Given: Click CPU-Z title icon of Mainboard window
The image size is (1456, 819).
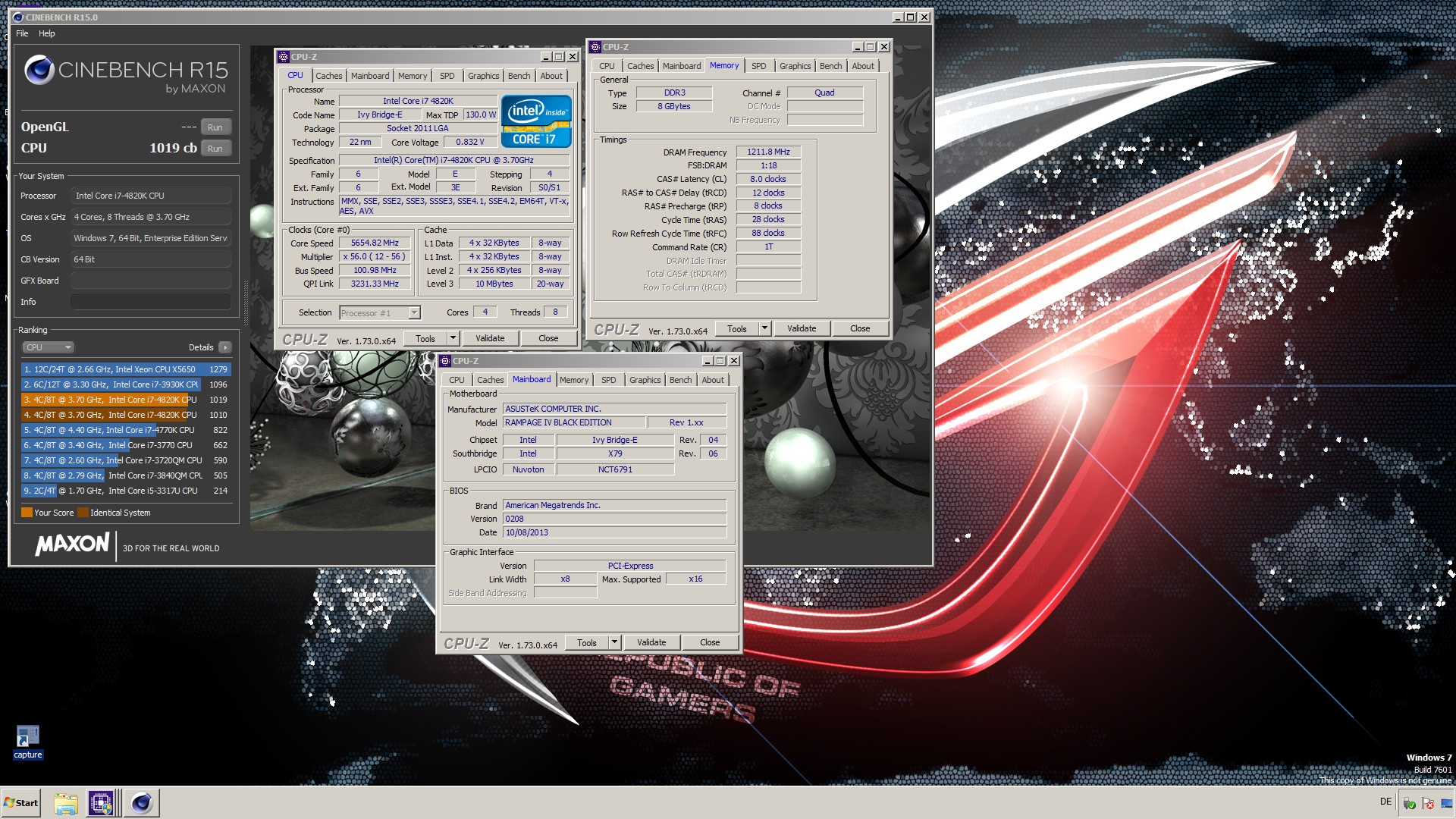Looking at the screenshot, I should 445,361.
